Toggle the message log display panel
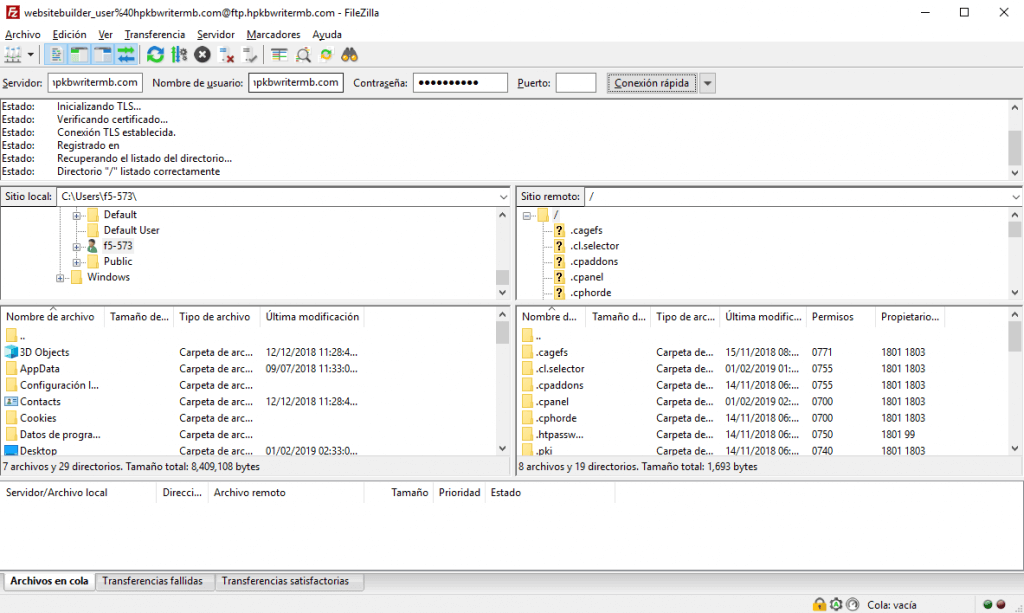 pos(56,55)
